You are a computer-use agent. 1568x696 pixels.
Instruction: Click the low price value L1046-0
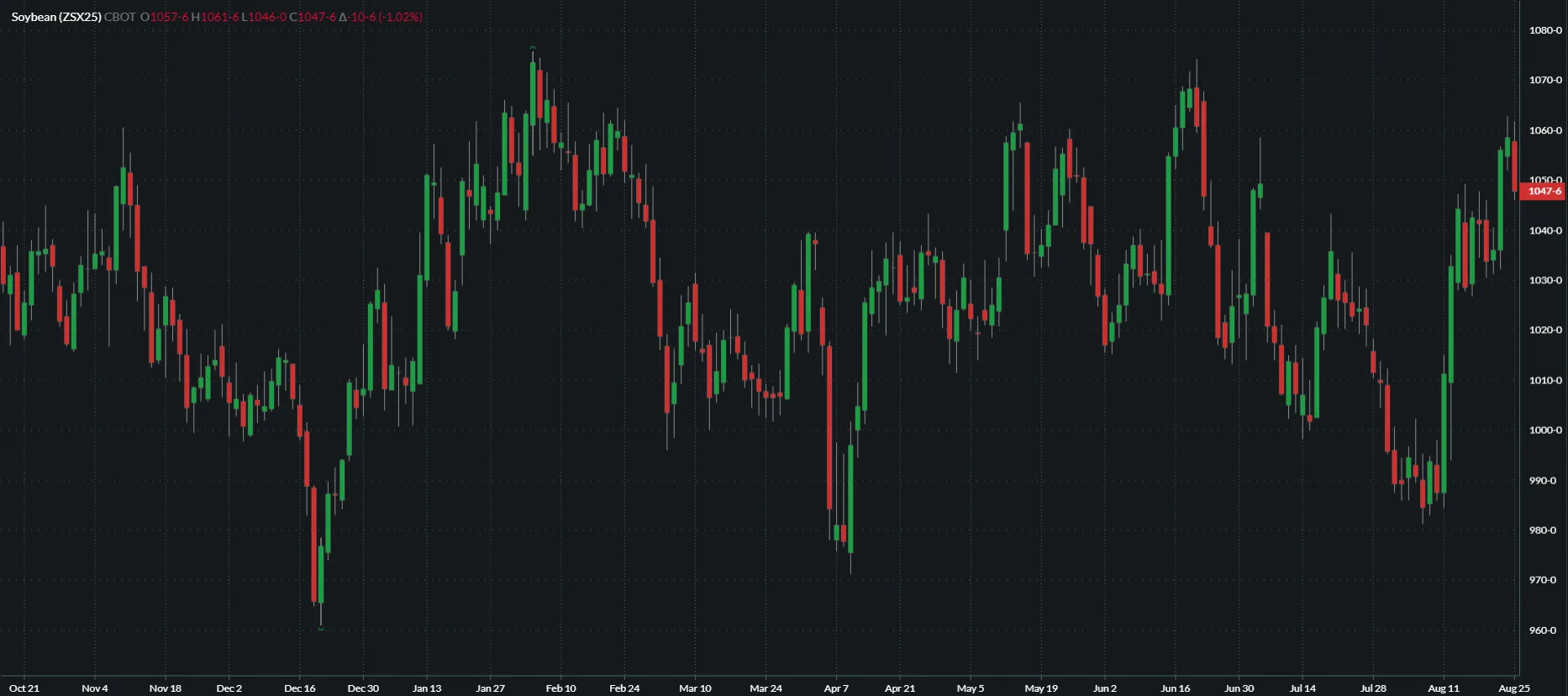pyautogui.click(x=264, y=17)
